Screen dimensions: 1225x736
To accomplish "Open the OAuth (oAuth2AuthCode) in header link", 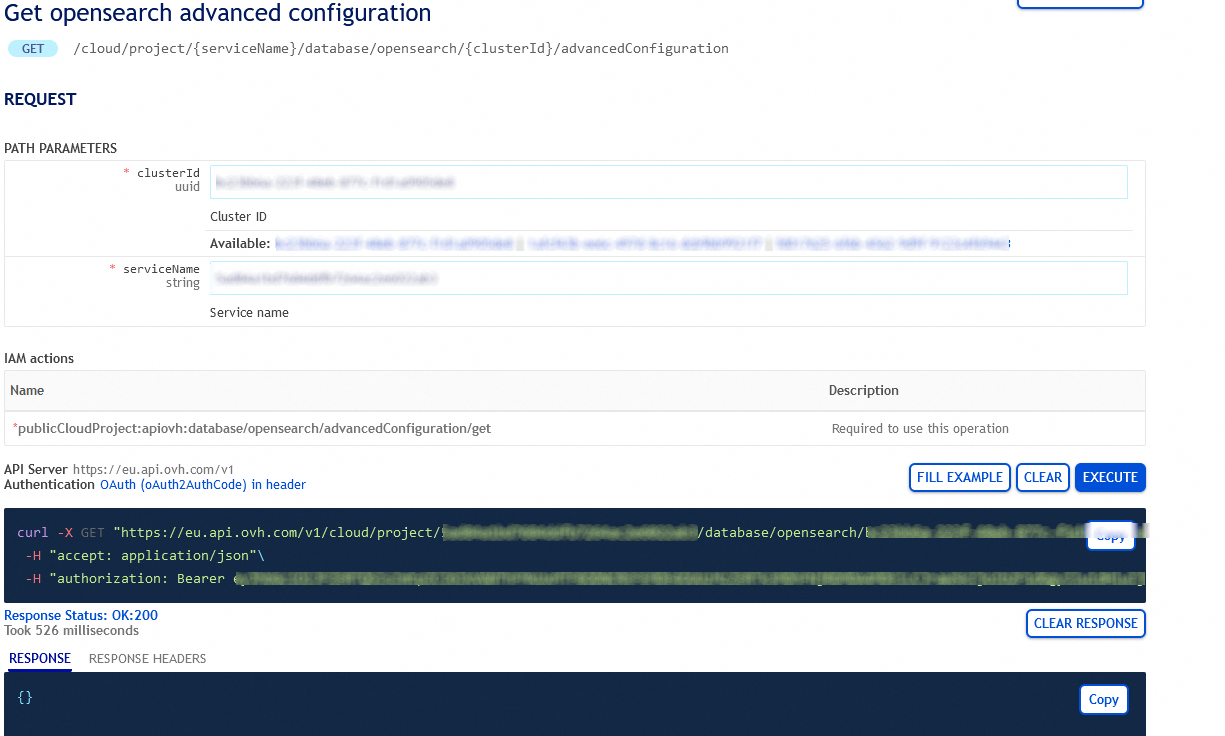I will click(x=202, y=484).
